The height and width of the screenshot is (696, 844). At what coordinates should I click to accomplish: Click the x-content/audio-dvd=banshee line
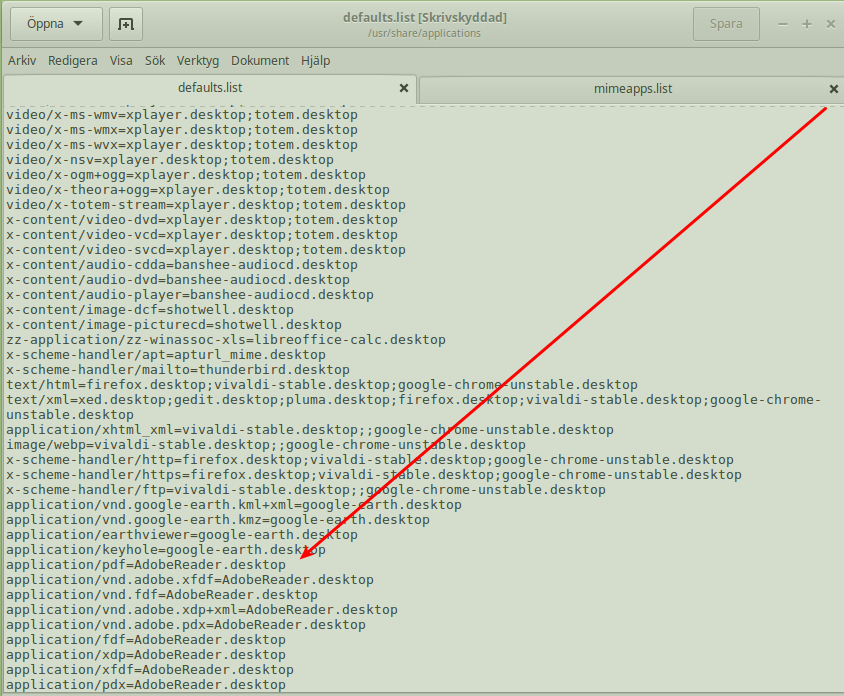point(178,280)
